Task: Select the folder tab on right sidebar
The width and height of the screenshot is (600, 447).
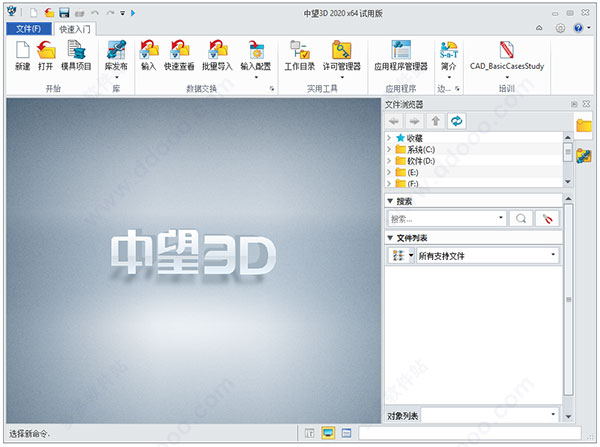Action: (584, 126)
